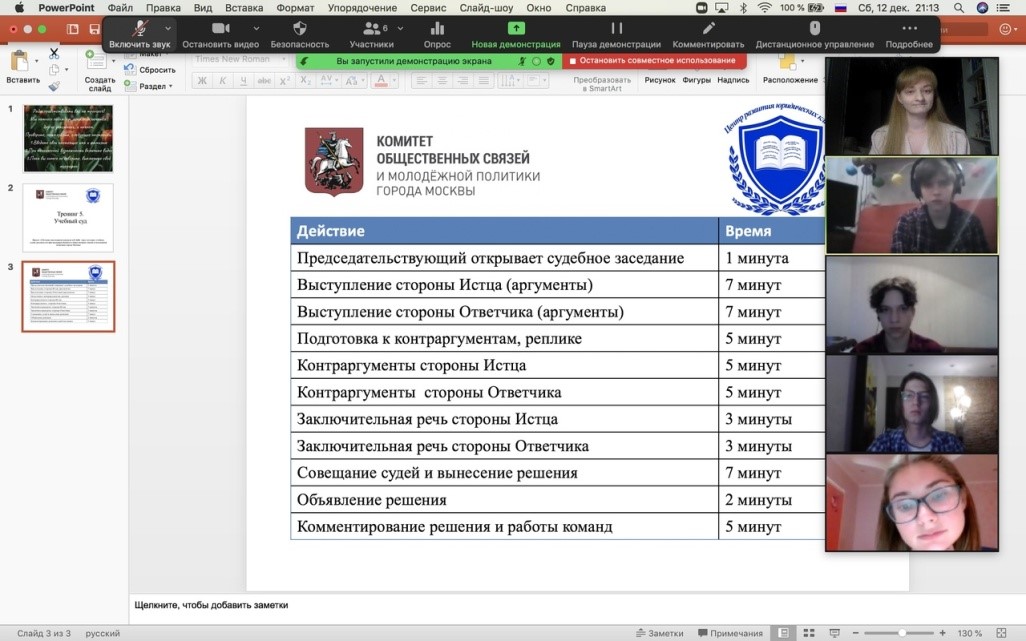Click notes field Щелкните, чтобы добавить заметки
This screenshot has width=1026, height=641.
(x=211, y=605)
